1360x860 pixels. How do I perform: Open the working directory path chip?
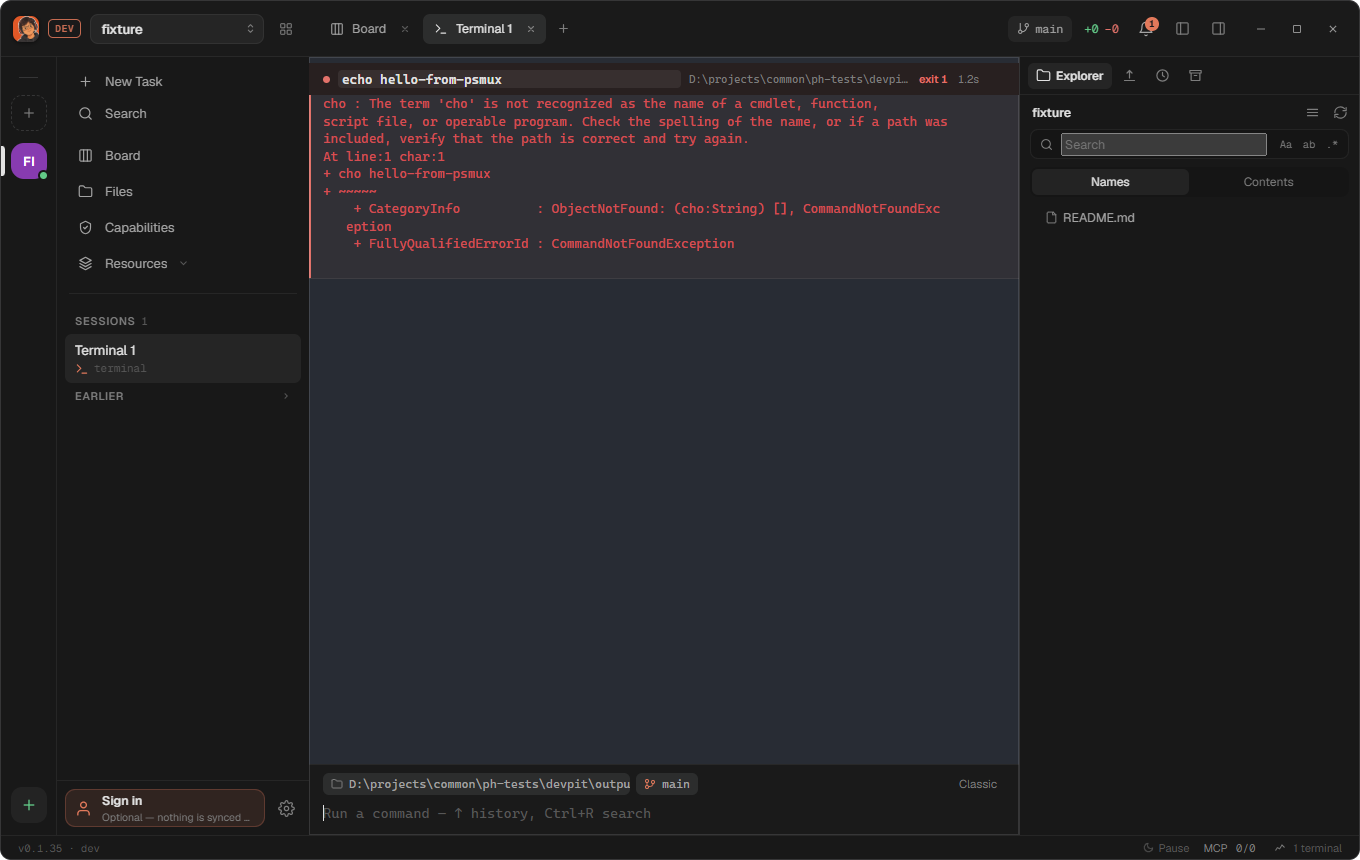[477, 784]
